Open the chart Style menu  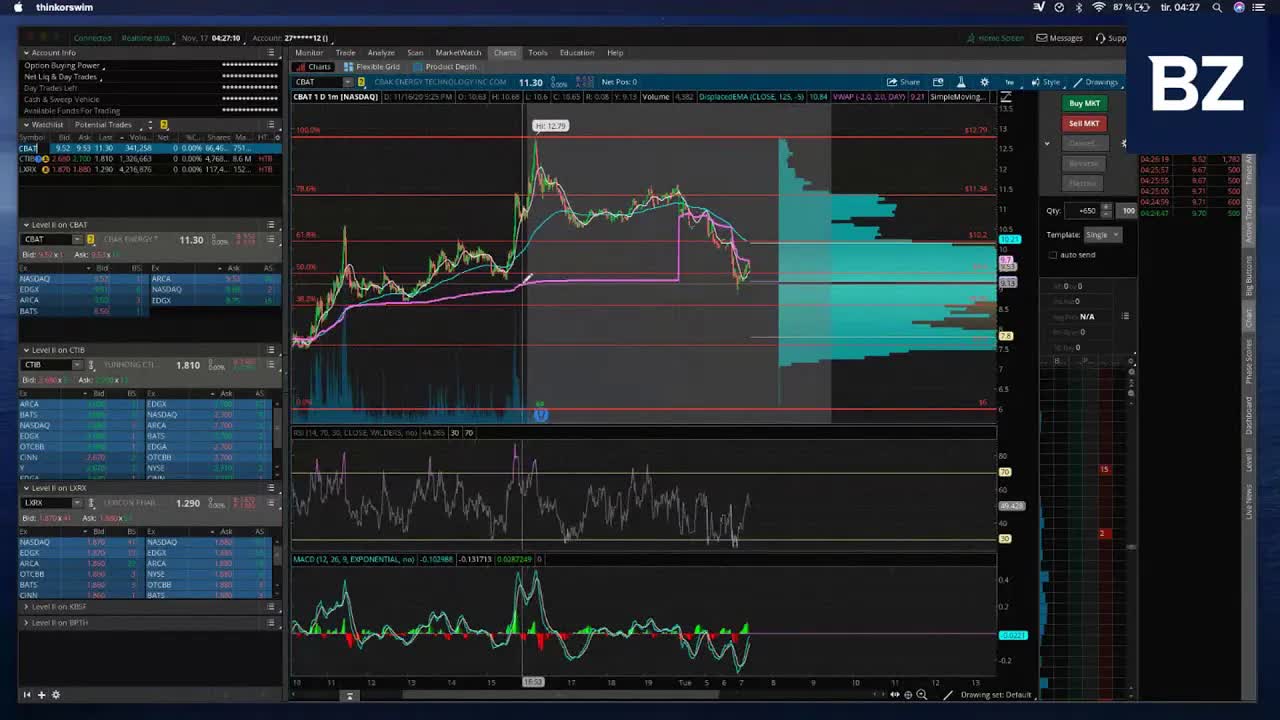click(x=1046, y=82)
